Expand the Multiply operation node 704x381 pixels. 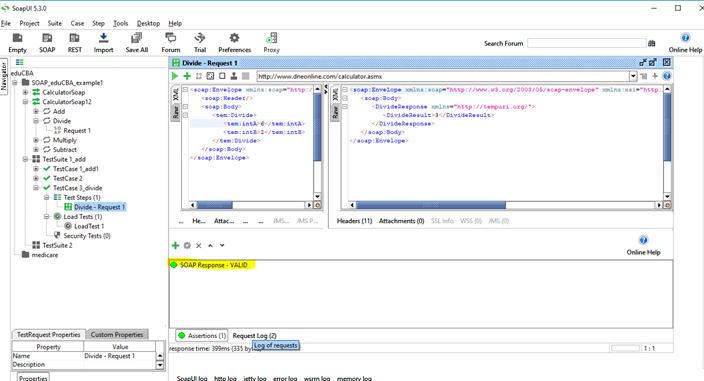(x=36, y=140)
